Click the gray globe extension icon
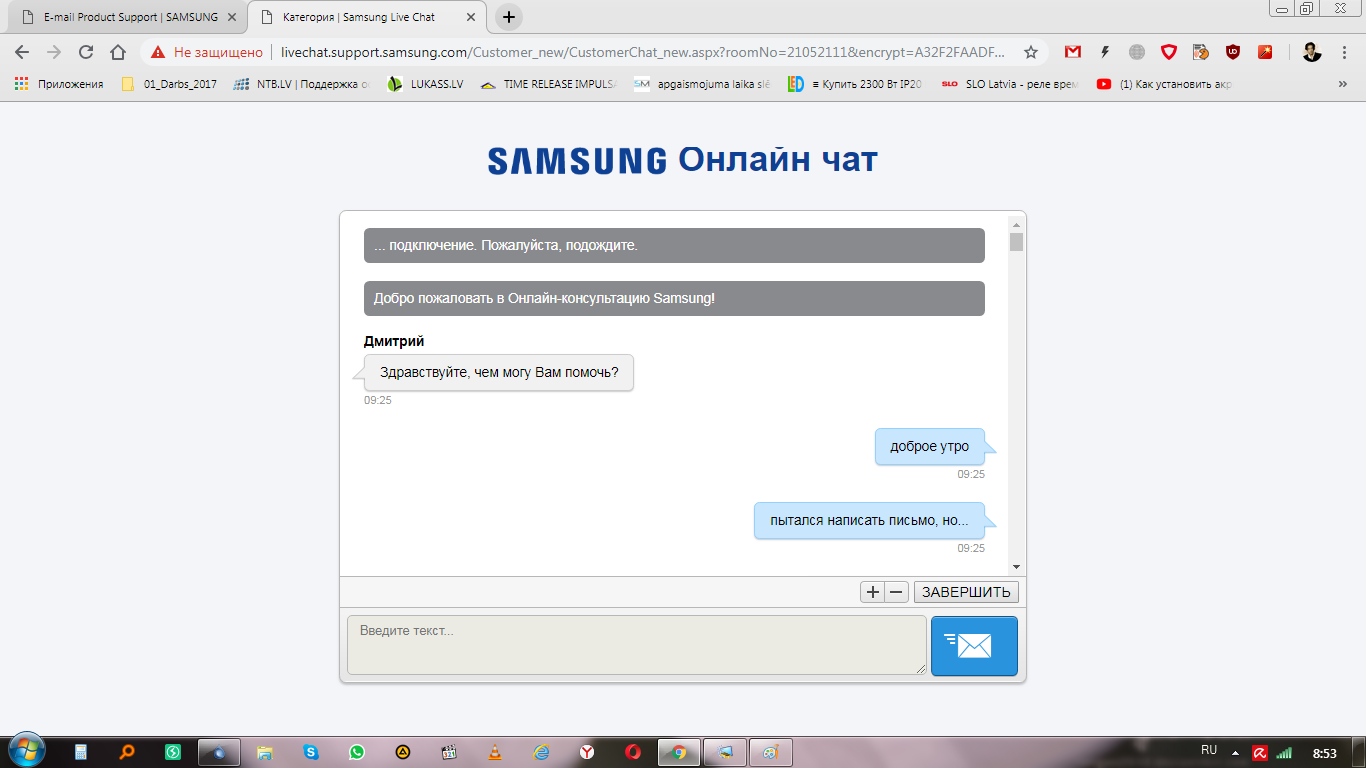1366x768 pixels. (1137, 52)
